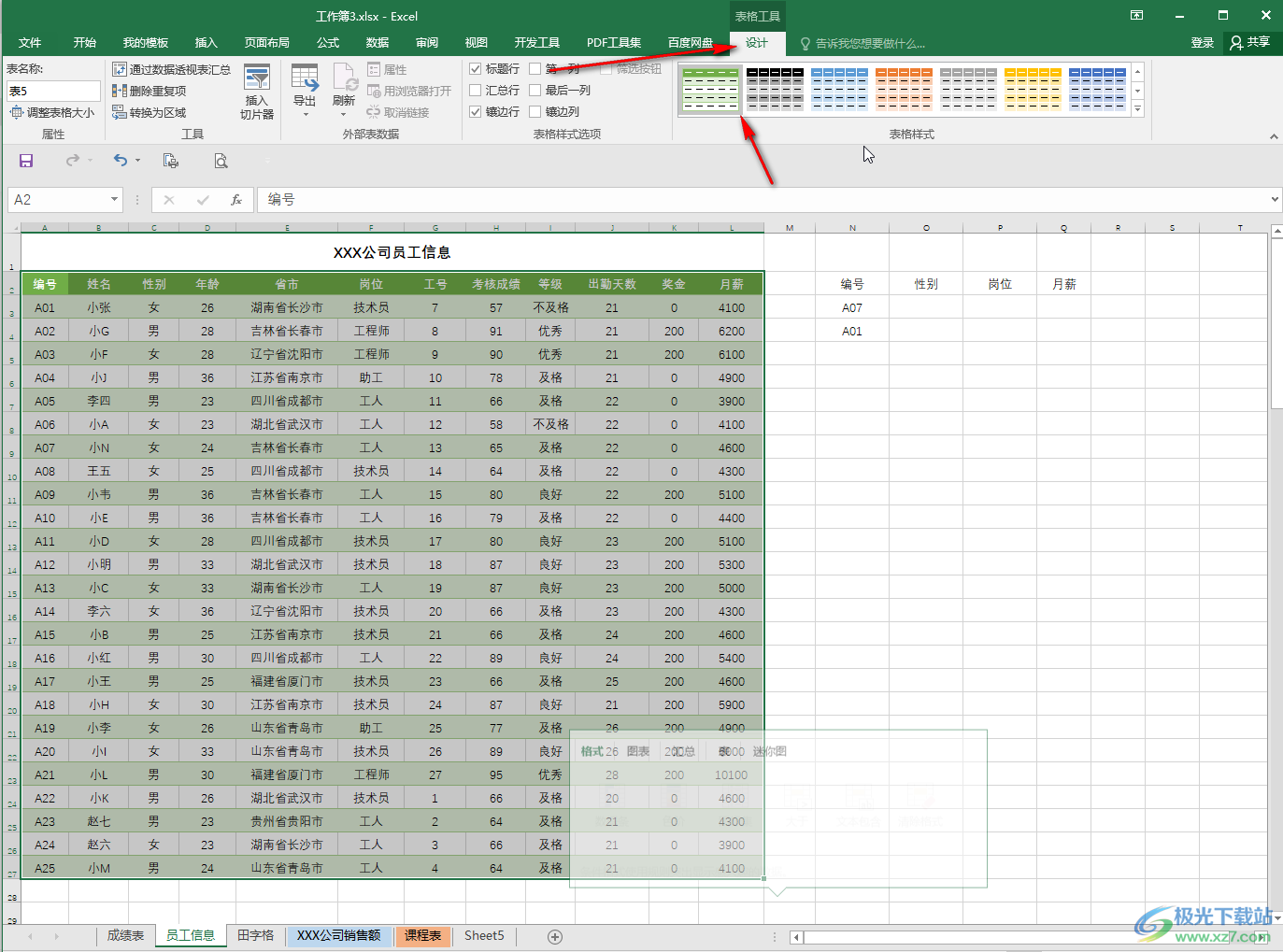
Task: Select the black table style thumbnail
Action: [x=775, y=90]
